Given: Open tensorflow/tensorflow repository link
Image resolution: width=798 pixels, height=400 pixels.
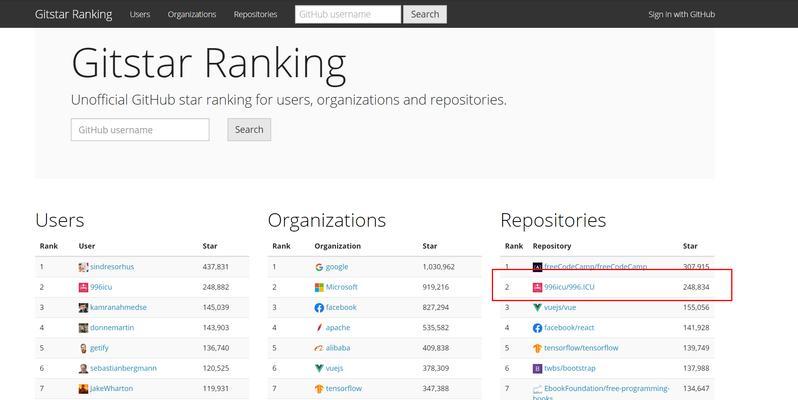Looking at the screenshot, I should tap(581, 348).
